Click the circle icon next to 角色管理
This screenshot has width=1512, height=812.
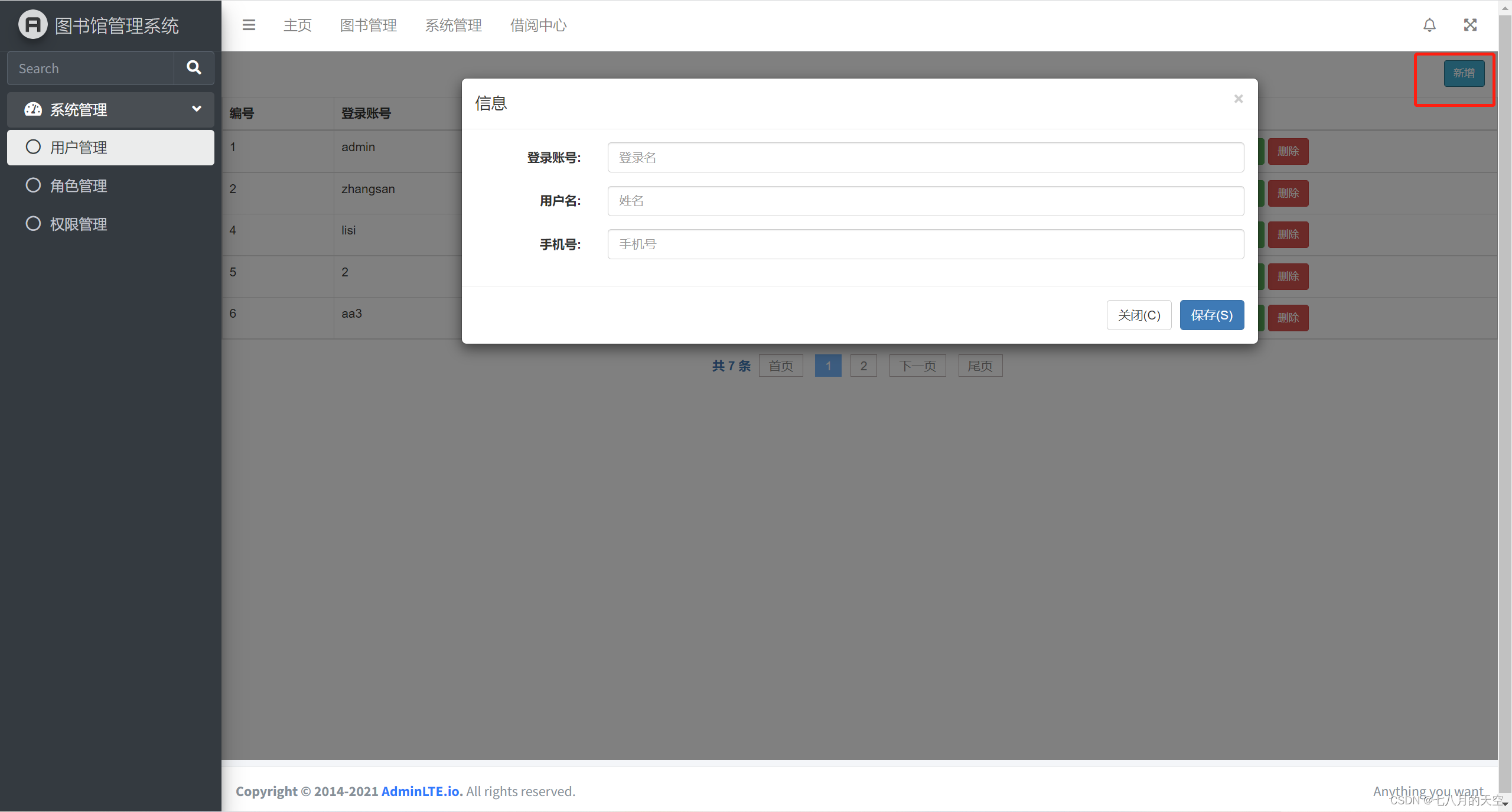click(x=33, y=185)
